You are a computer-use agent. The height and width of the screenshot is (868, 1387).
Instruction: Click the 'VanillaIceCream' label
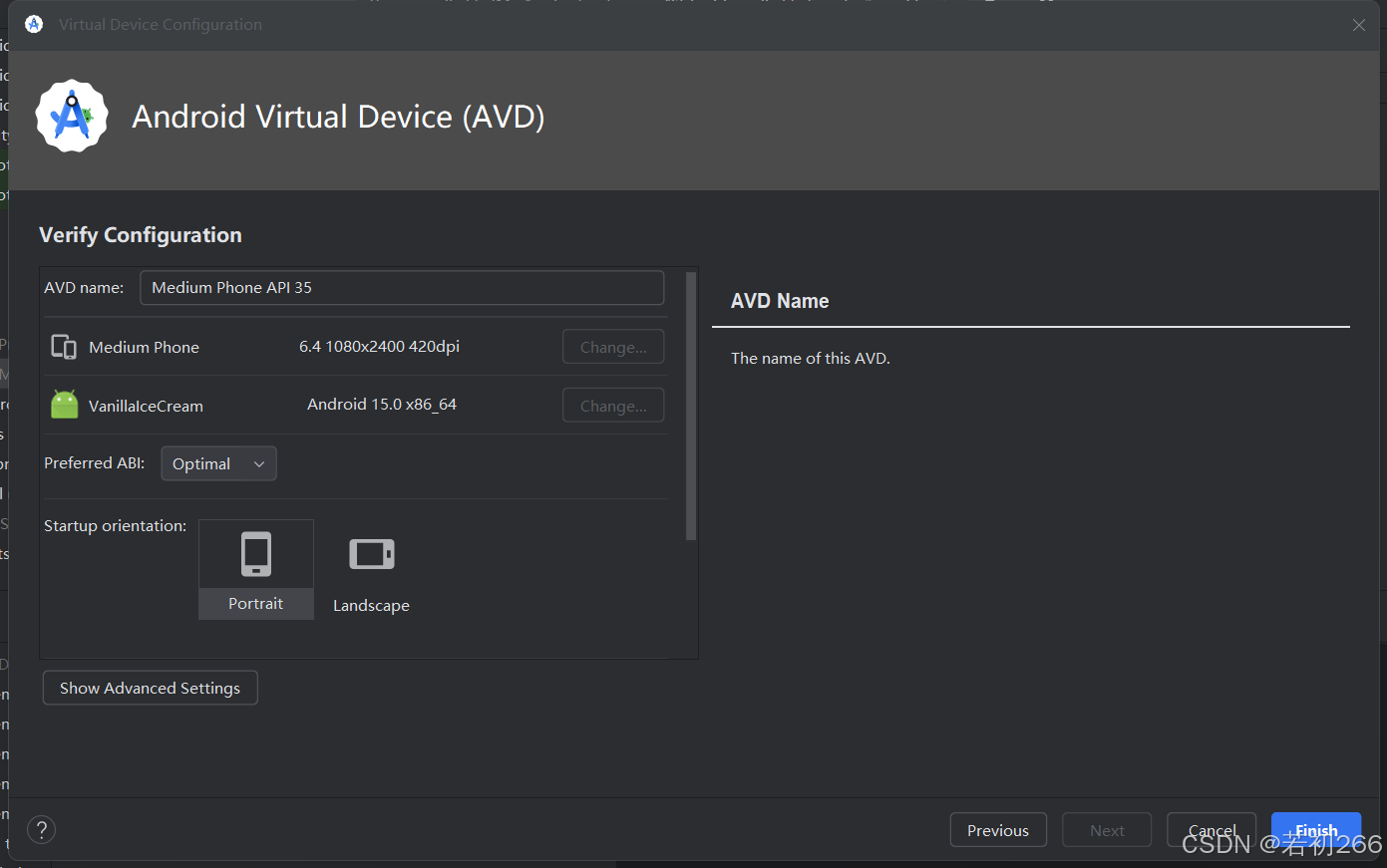146,406
